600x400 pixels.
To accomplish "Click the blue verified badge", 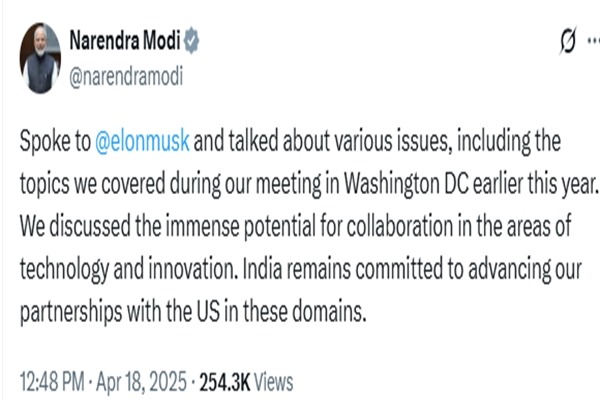I will coord(192,41).
